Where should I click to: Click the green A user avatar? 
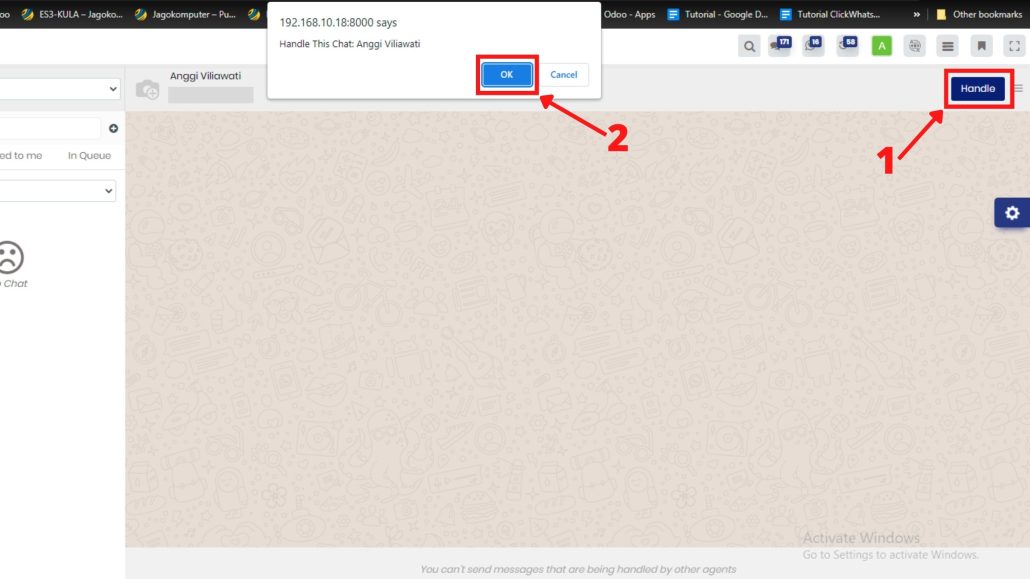[882, 46]
